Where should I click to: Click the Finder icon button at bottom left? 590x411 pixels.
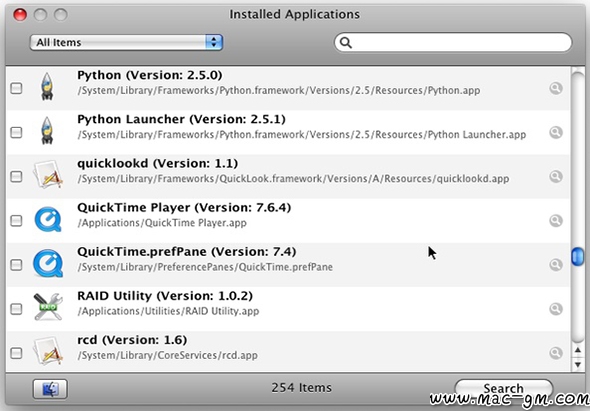pos(50,389)
